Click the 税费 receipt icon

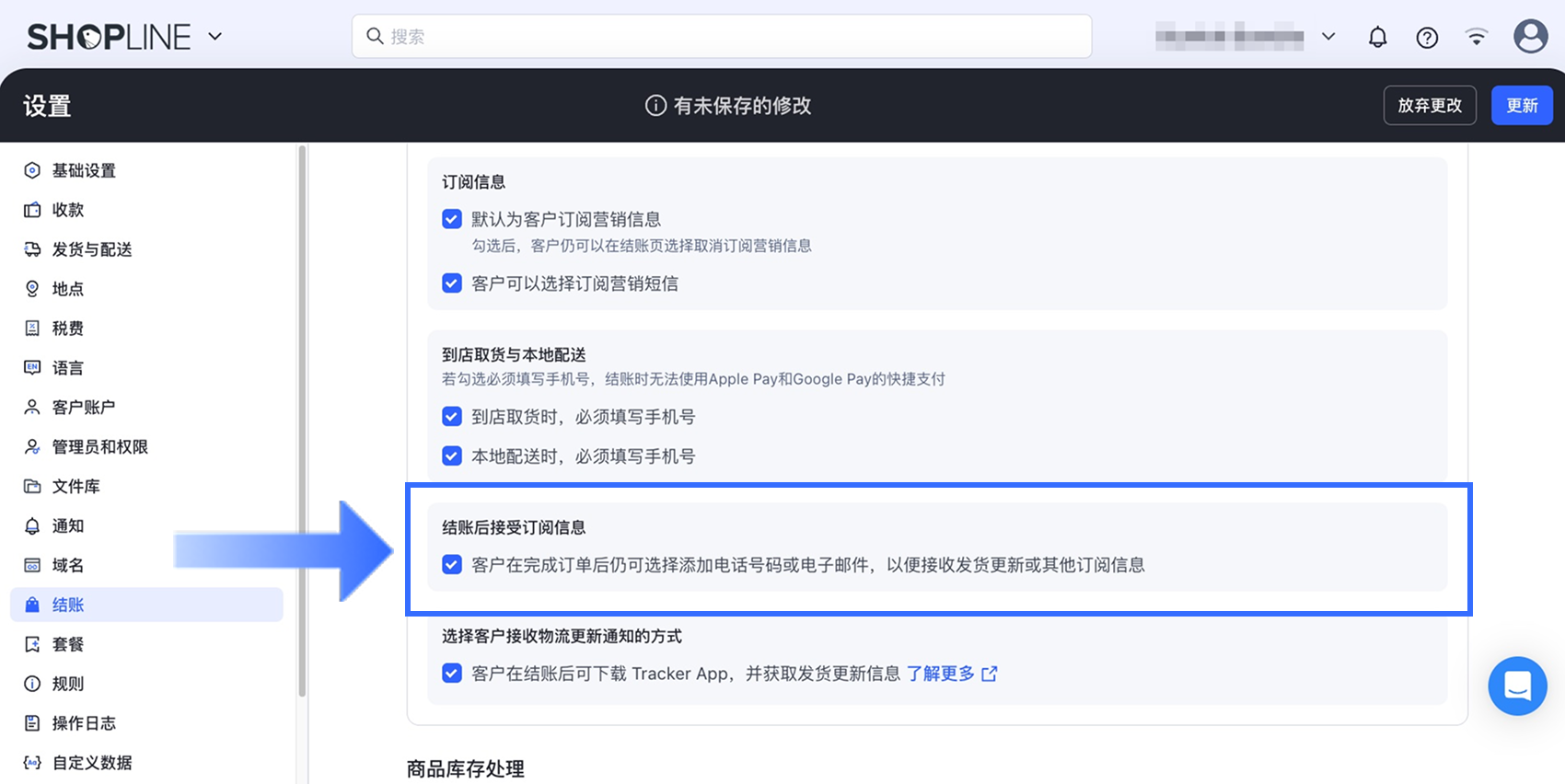click(32, 329)
